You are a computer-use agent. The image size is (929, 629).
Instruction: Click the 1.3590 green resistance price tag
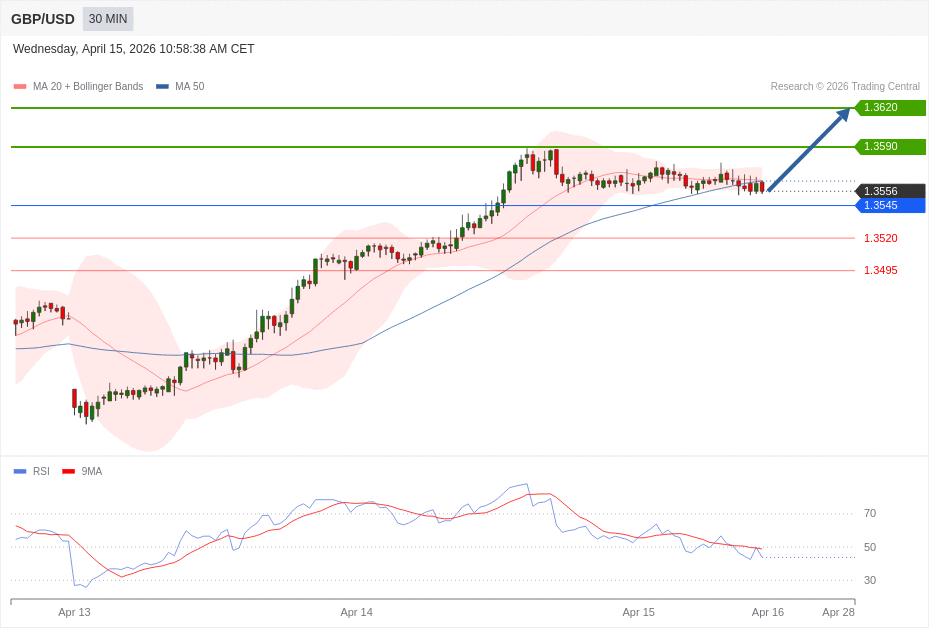(x=889, y=147)
